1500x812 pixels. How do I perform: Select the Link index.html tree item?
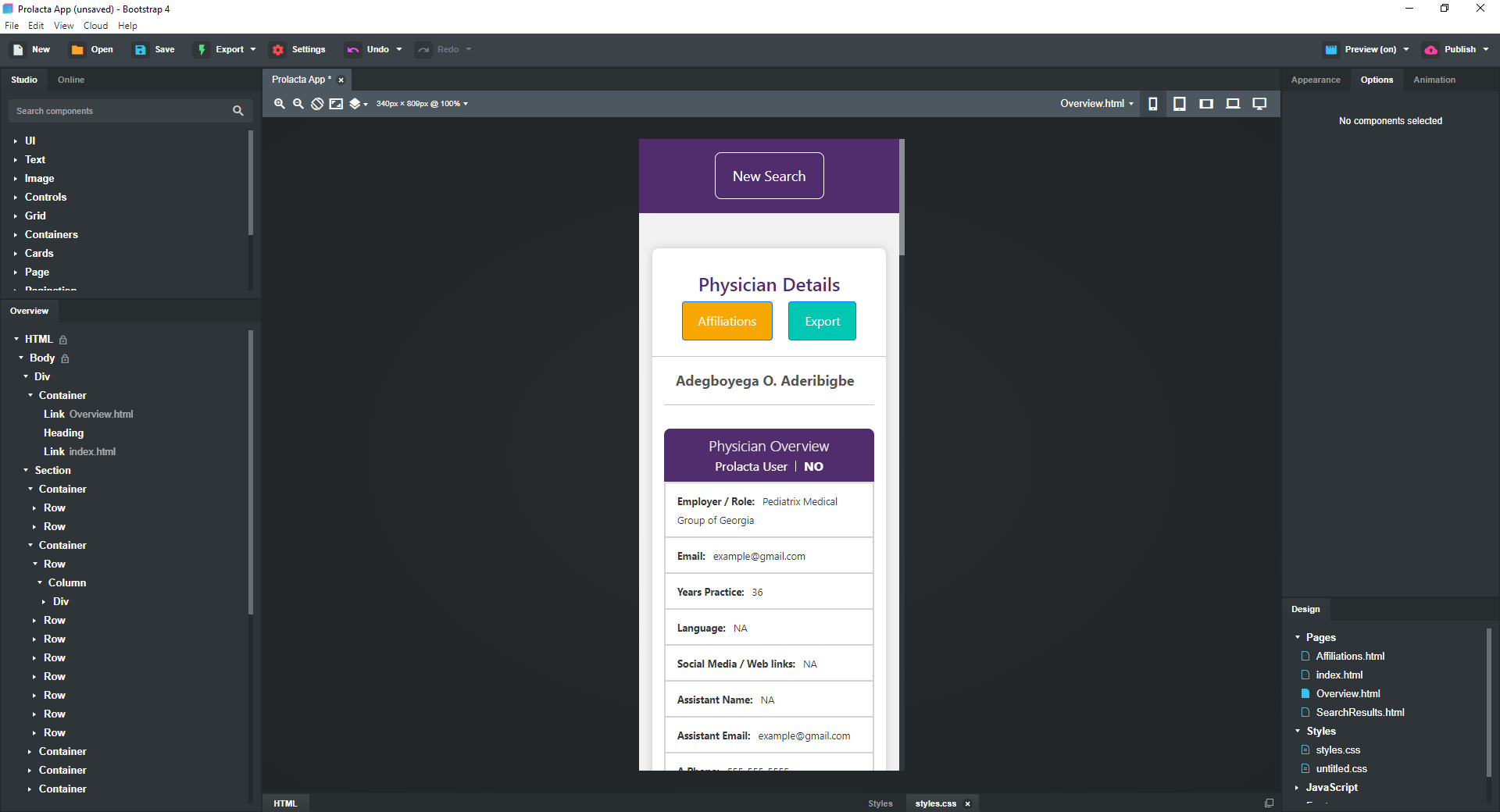point(80,452)
